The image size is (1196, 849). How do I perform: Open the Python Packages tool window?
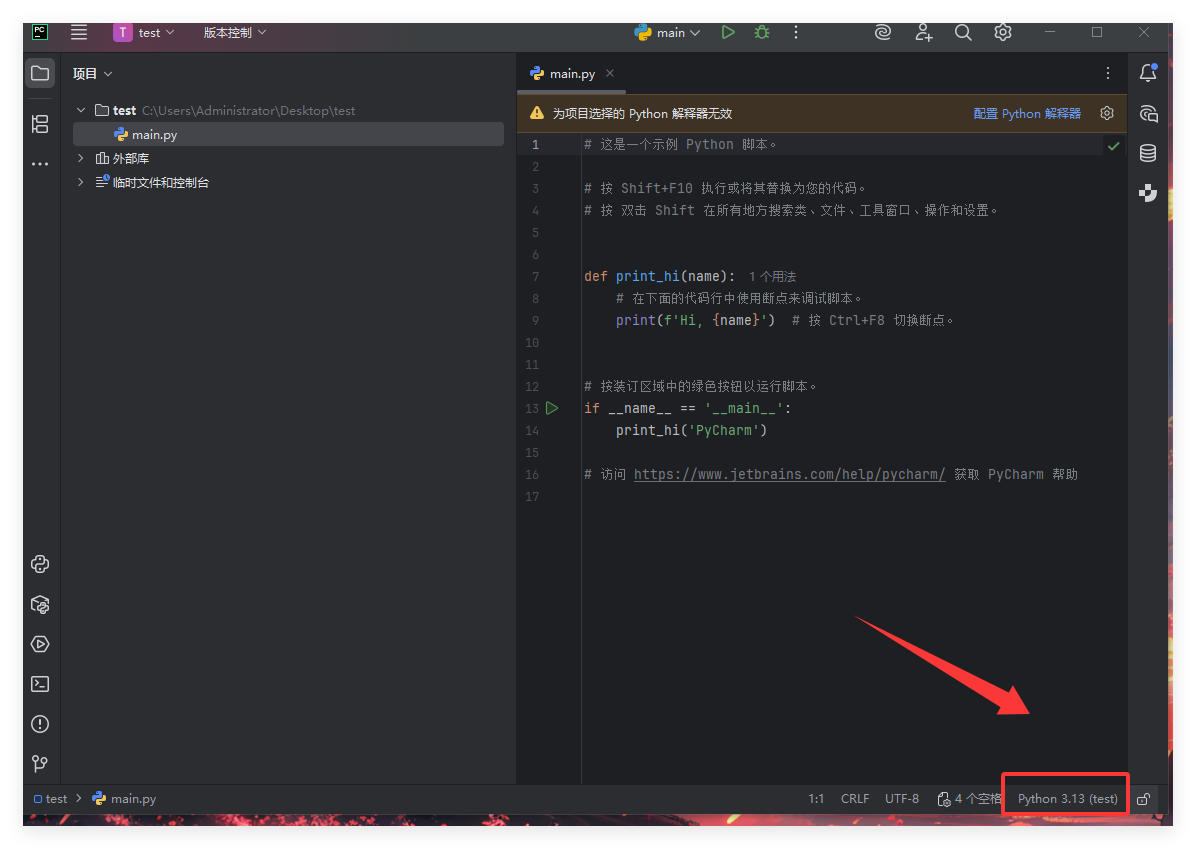click(x=40, y=605)
